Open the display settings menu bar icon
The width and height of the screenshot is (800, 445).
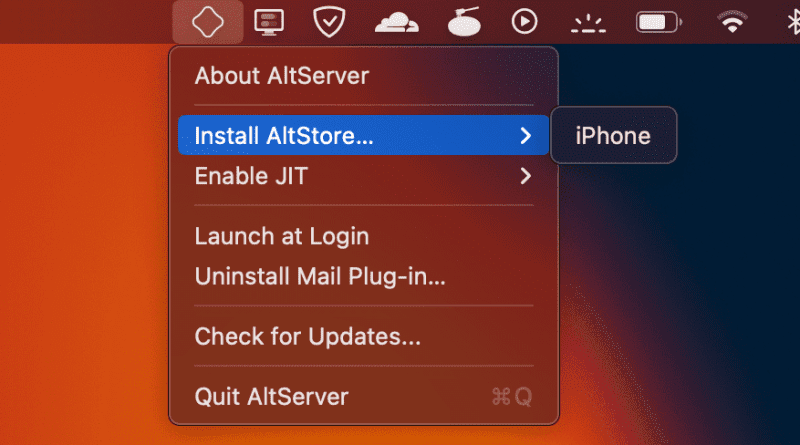pyautogui.click(x=269, y=22)
